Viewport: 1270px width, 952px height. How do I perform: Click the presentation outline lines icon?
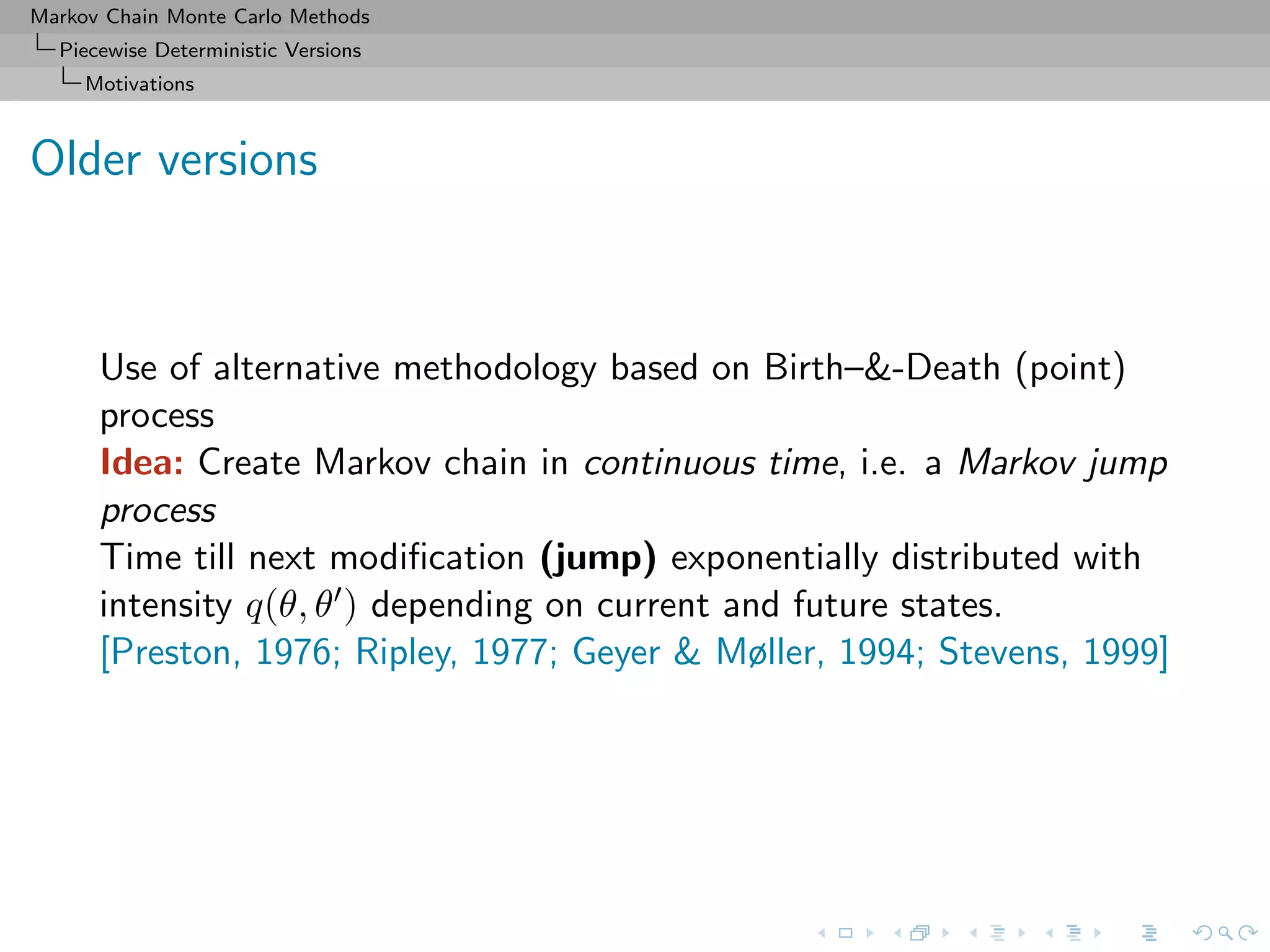click(1149, 932)
